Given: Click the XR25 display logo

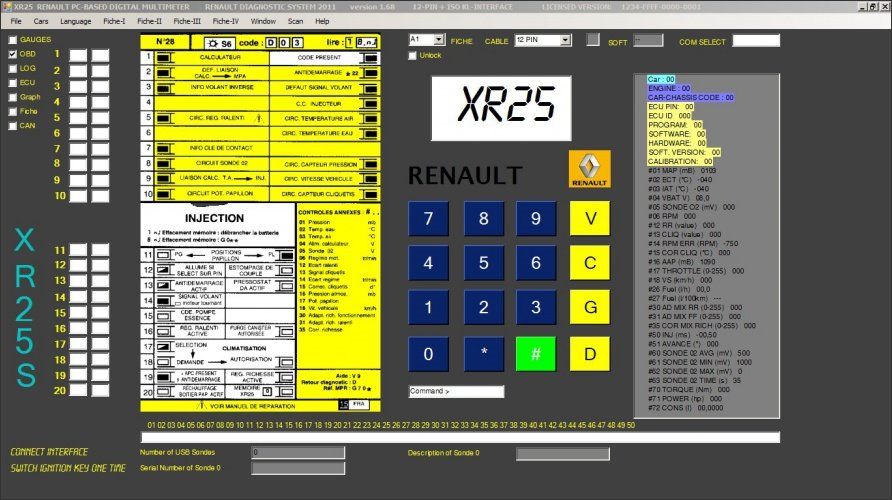Looking at the screenshot, I should 501,108.
